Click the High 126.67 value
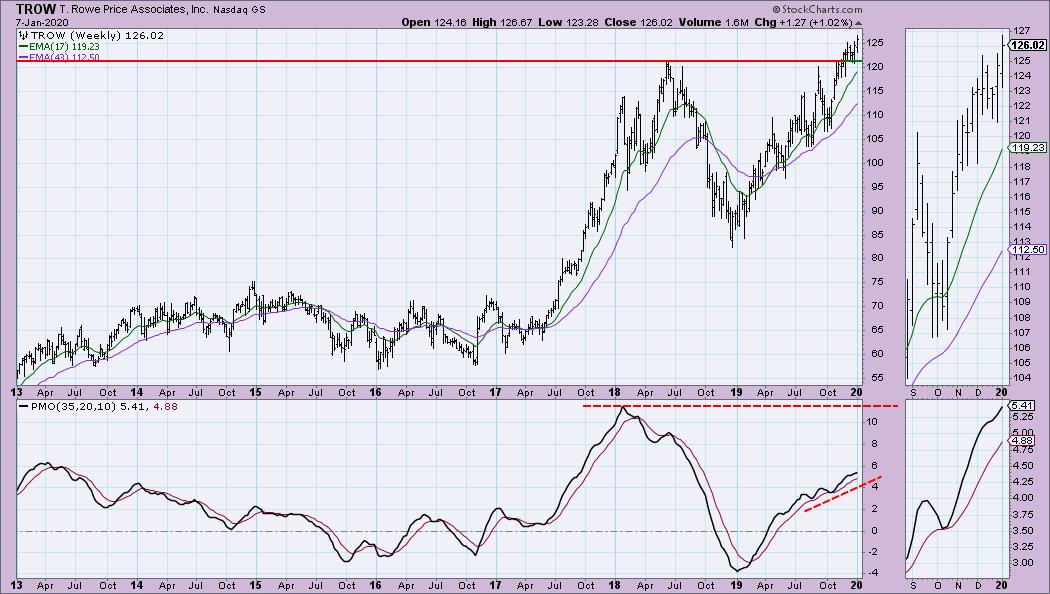 point(502,22)
